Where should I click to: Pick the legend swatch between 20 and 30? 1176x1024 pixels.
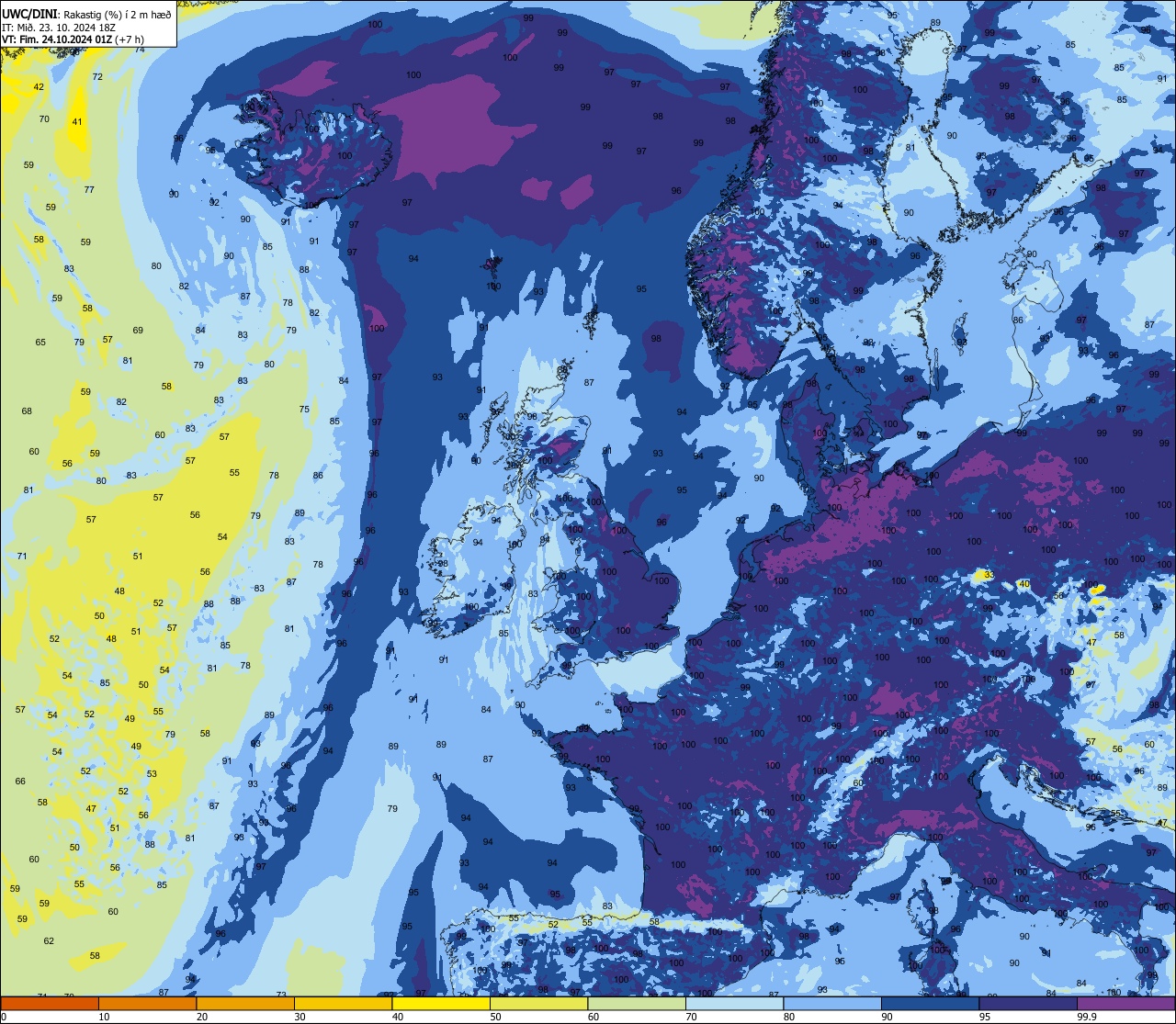(x=245, y=1003)
